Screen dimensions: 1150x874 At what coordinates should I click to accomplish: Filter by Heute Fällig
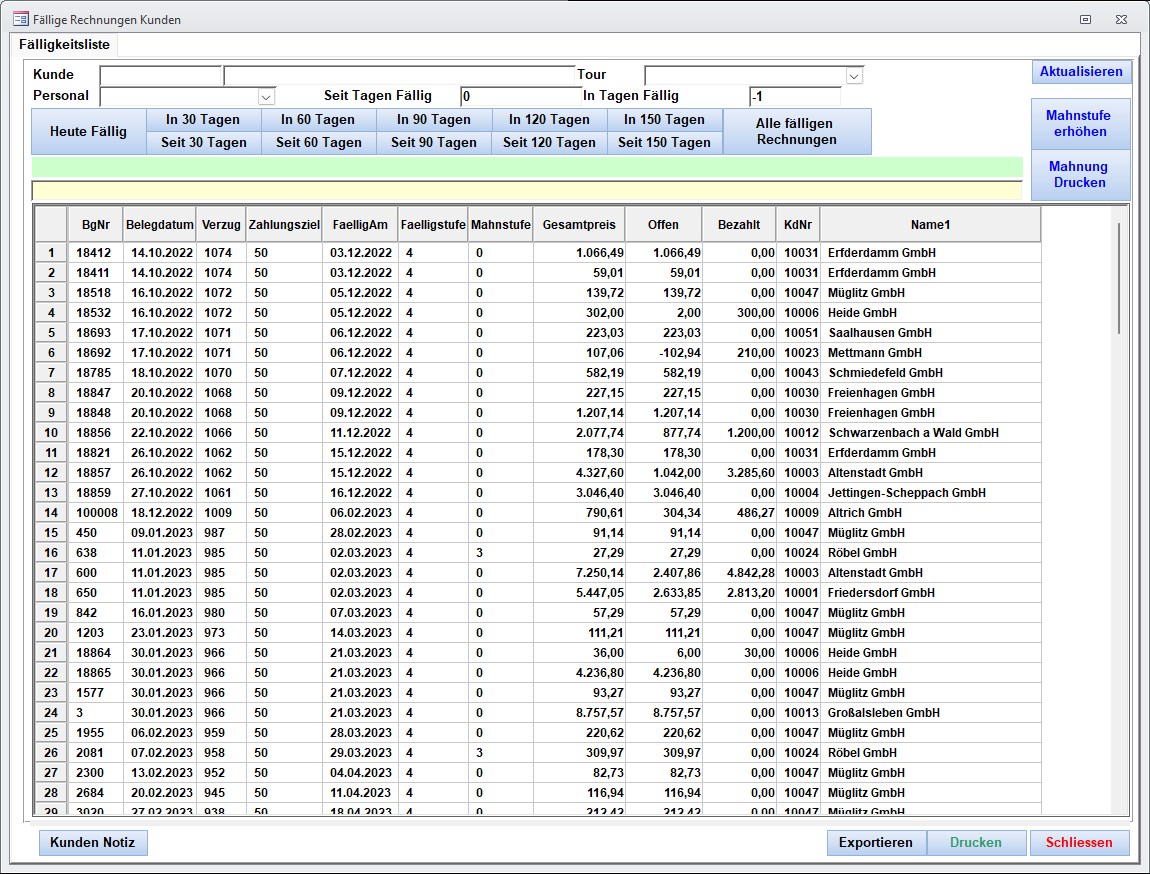(x=88, y=131)
